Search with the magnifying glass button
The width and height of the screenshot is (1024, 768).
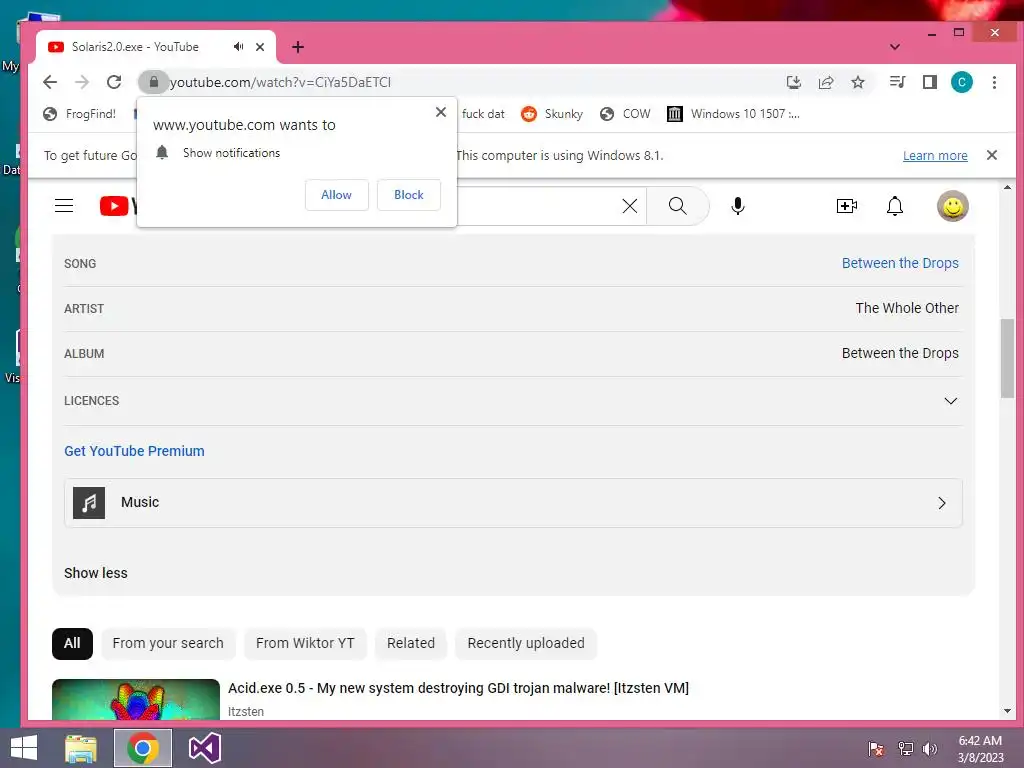(x=678, y=206)
